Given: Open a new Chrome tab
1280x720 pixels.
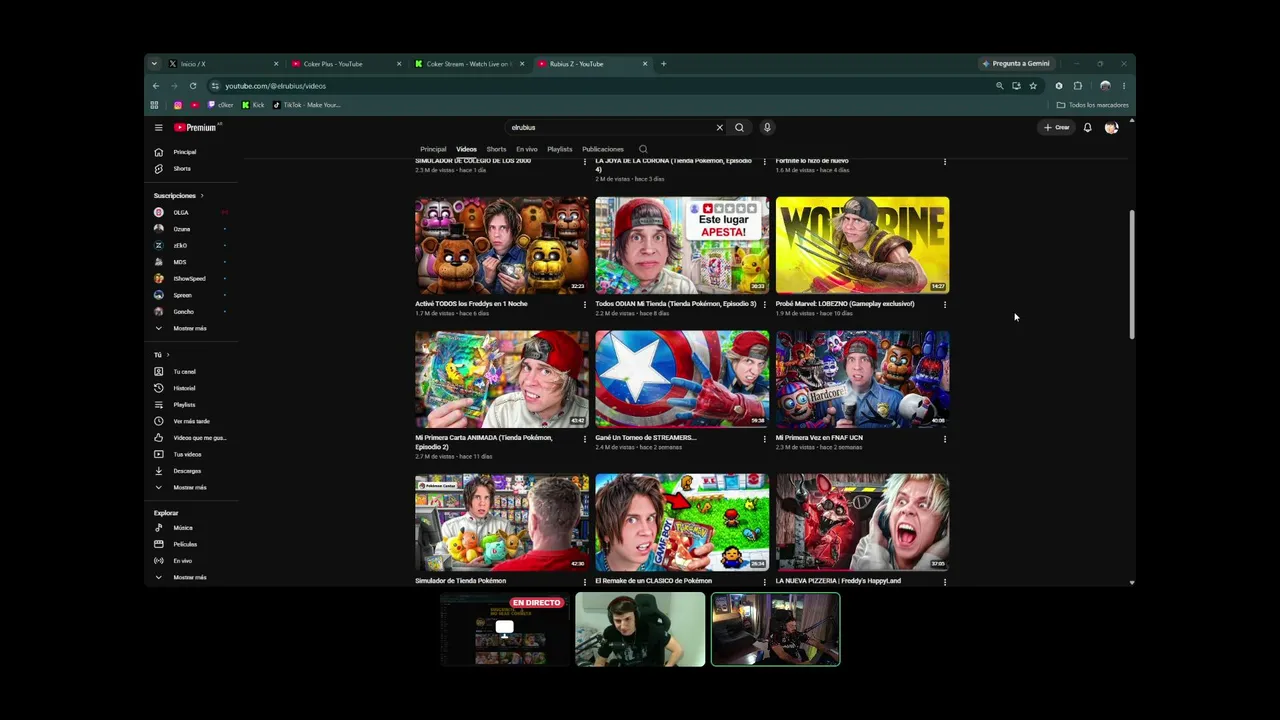Looking at the screenshot, I should point(663,64).
